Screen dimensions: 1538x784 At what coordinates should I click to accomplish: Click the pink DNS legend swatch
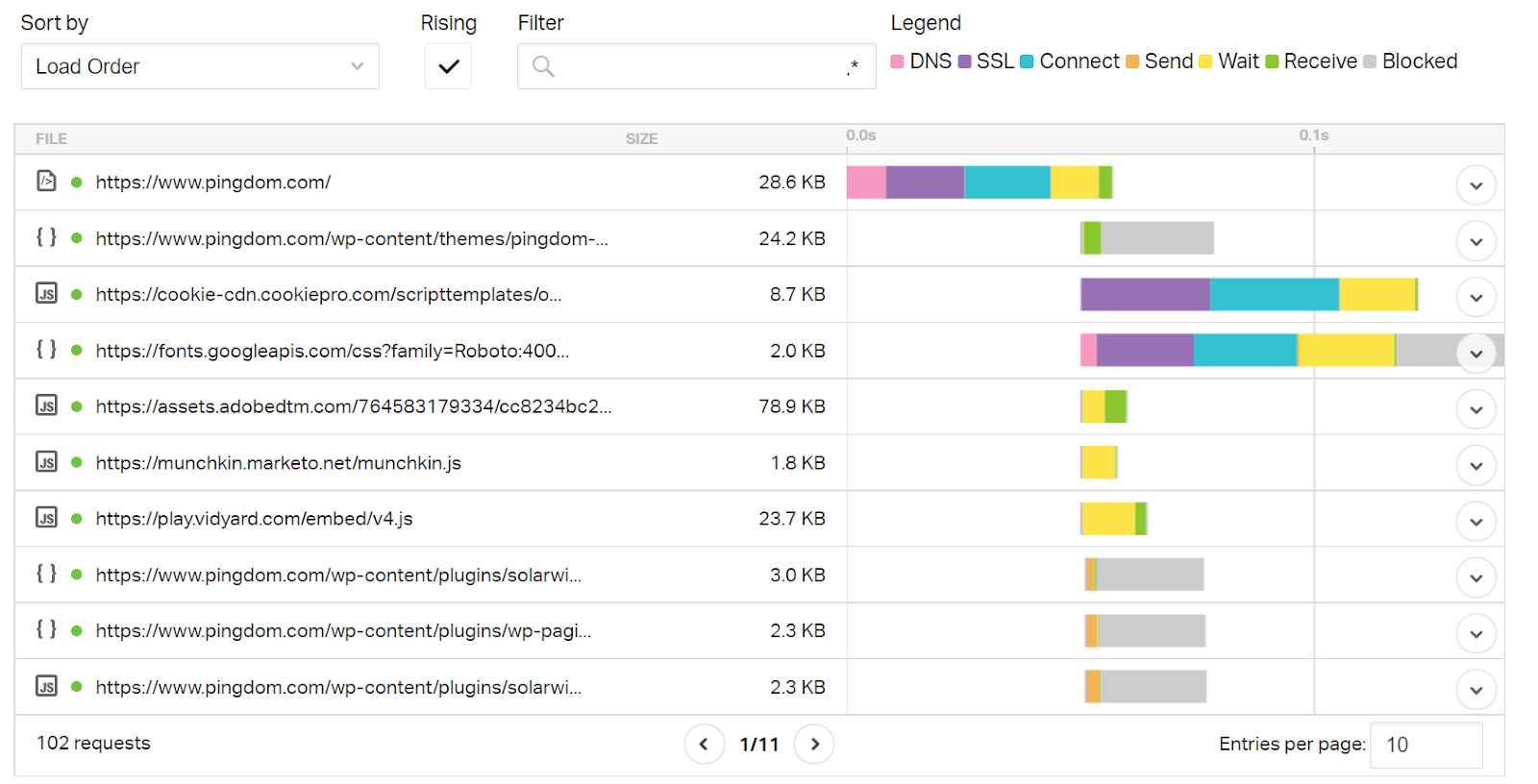coord(897,61)
